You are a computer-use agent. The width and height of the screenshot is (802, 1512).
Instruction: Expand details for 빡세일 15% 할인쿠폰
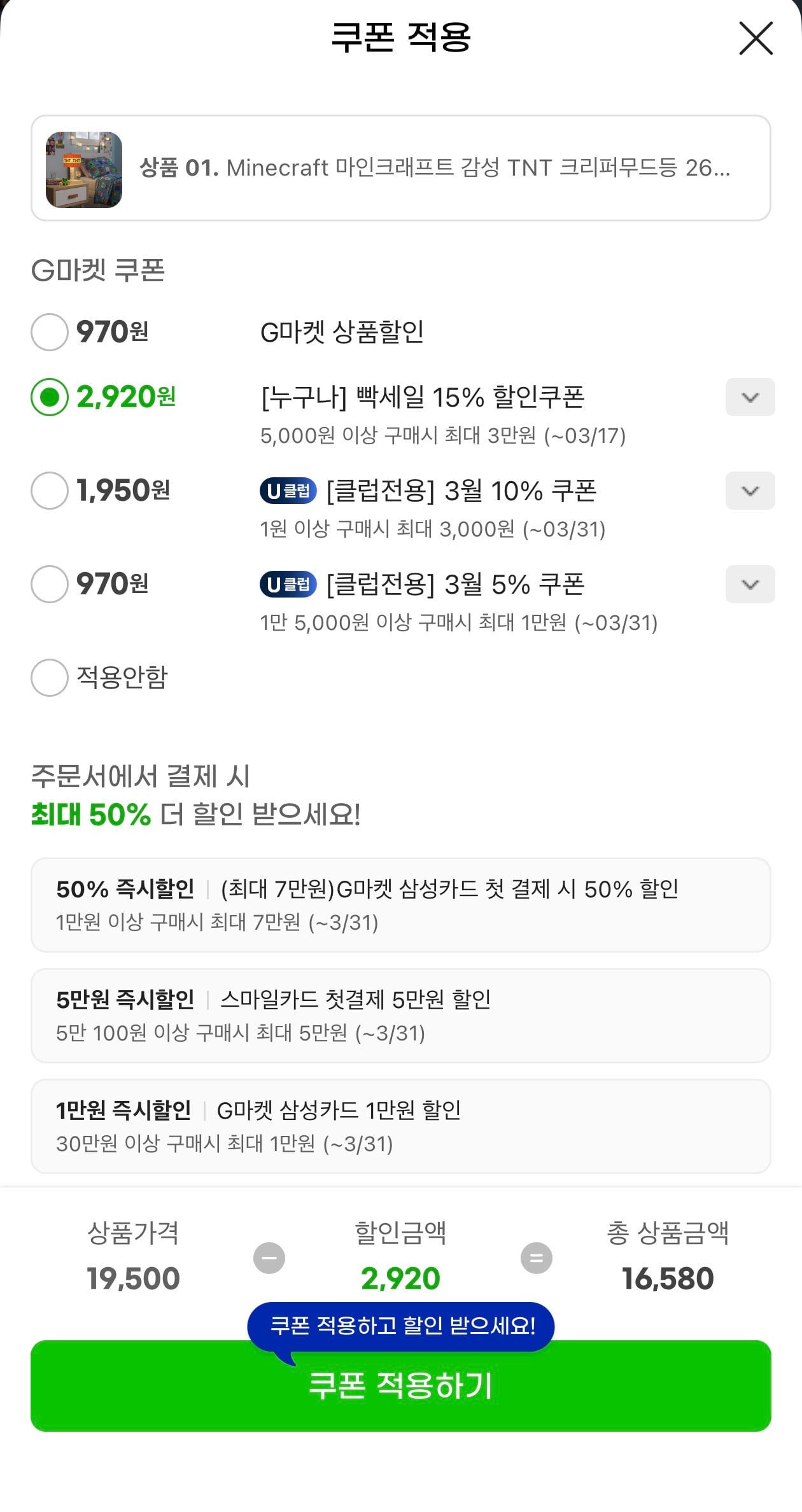tap(750, 397)
